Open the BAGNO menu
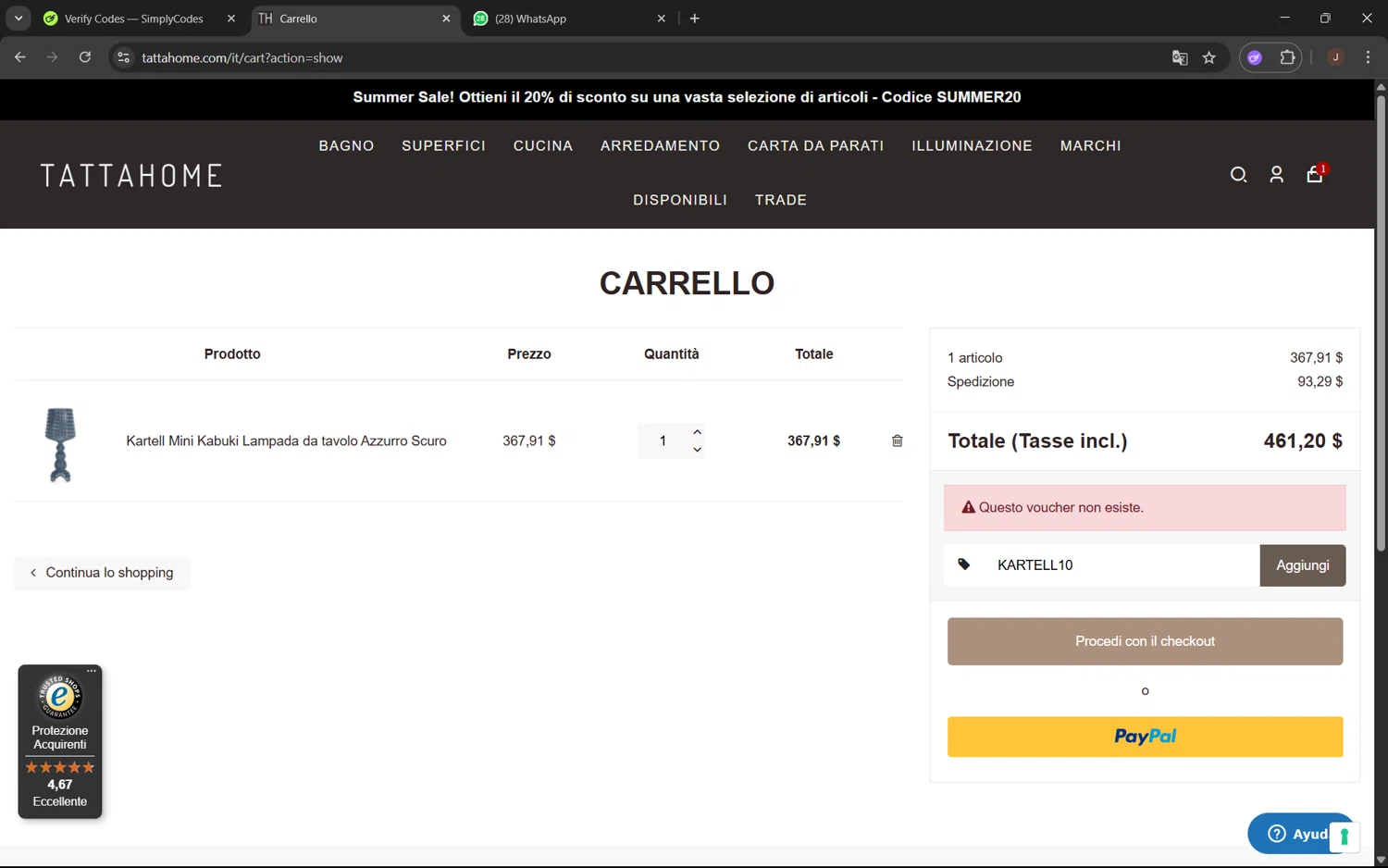 [346, 146]
